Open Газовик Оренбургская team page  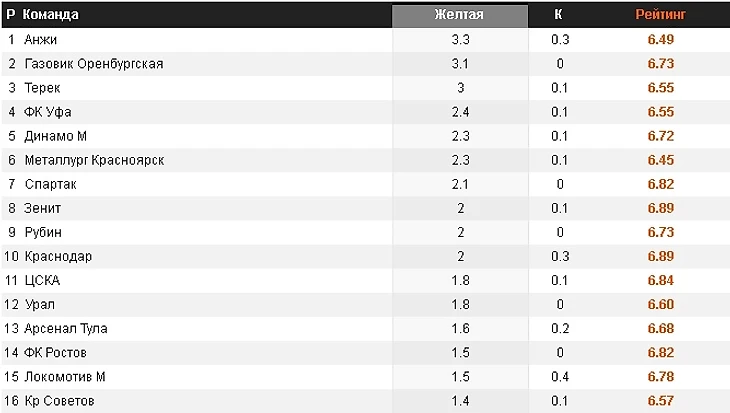[x=93, y=64]
